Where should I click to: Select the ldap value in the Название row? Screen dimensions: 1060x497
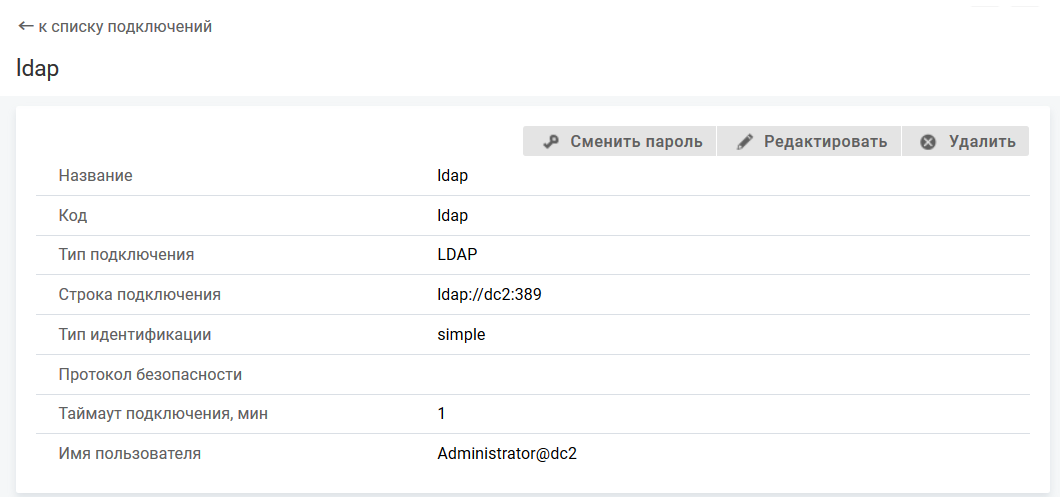453,176
